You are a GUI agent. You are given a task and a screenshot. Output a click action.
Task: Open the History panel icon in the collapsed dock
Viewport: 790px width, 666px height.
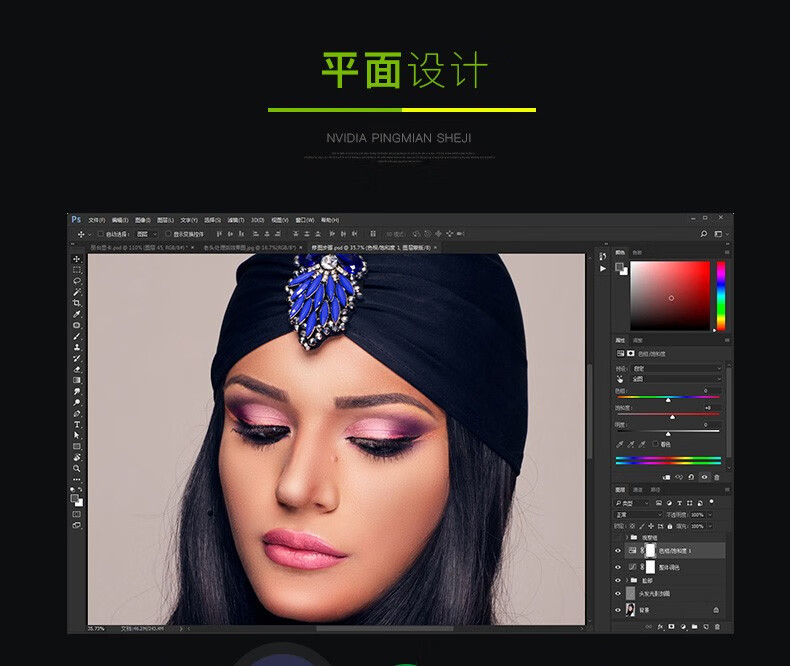tap(603, 256)
